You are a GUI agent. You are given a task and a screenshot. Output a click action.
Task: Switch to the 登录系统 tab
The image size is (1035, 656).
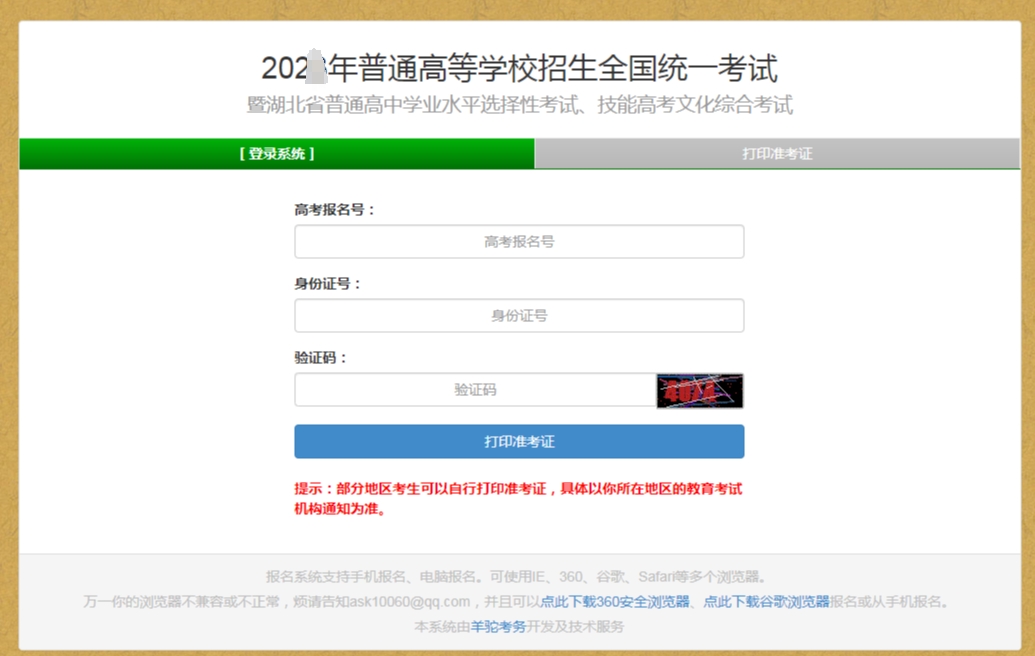click(277, 154)
